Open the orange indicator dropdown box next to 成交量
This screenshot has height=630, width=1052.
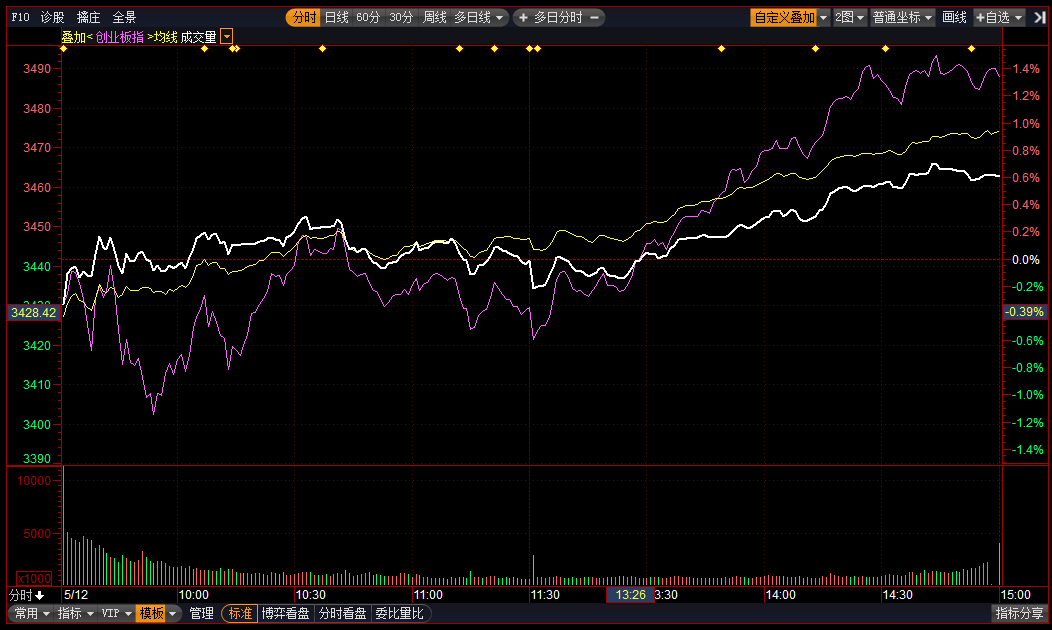[x=226, y=37]
